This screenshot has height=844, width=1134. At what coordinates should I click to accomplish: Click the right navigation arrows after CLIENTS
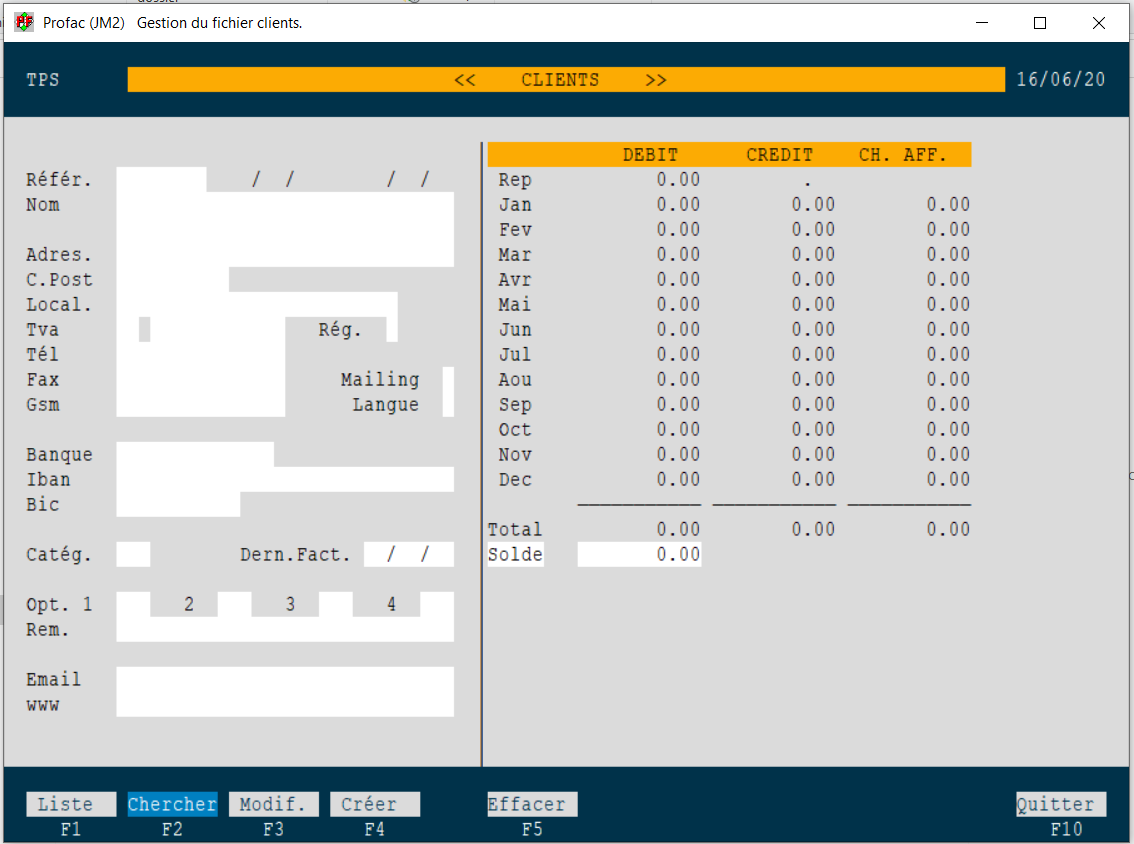click(x=656, y=79)
